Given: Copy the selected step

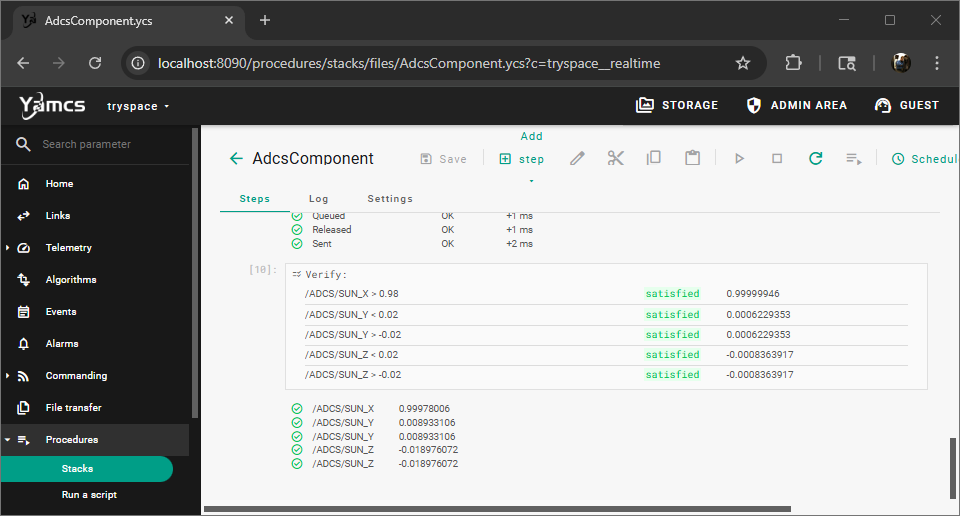Looking at the screenshot, I should 654,158.
